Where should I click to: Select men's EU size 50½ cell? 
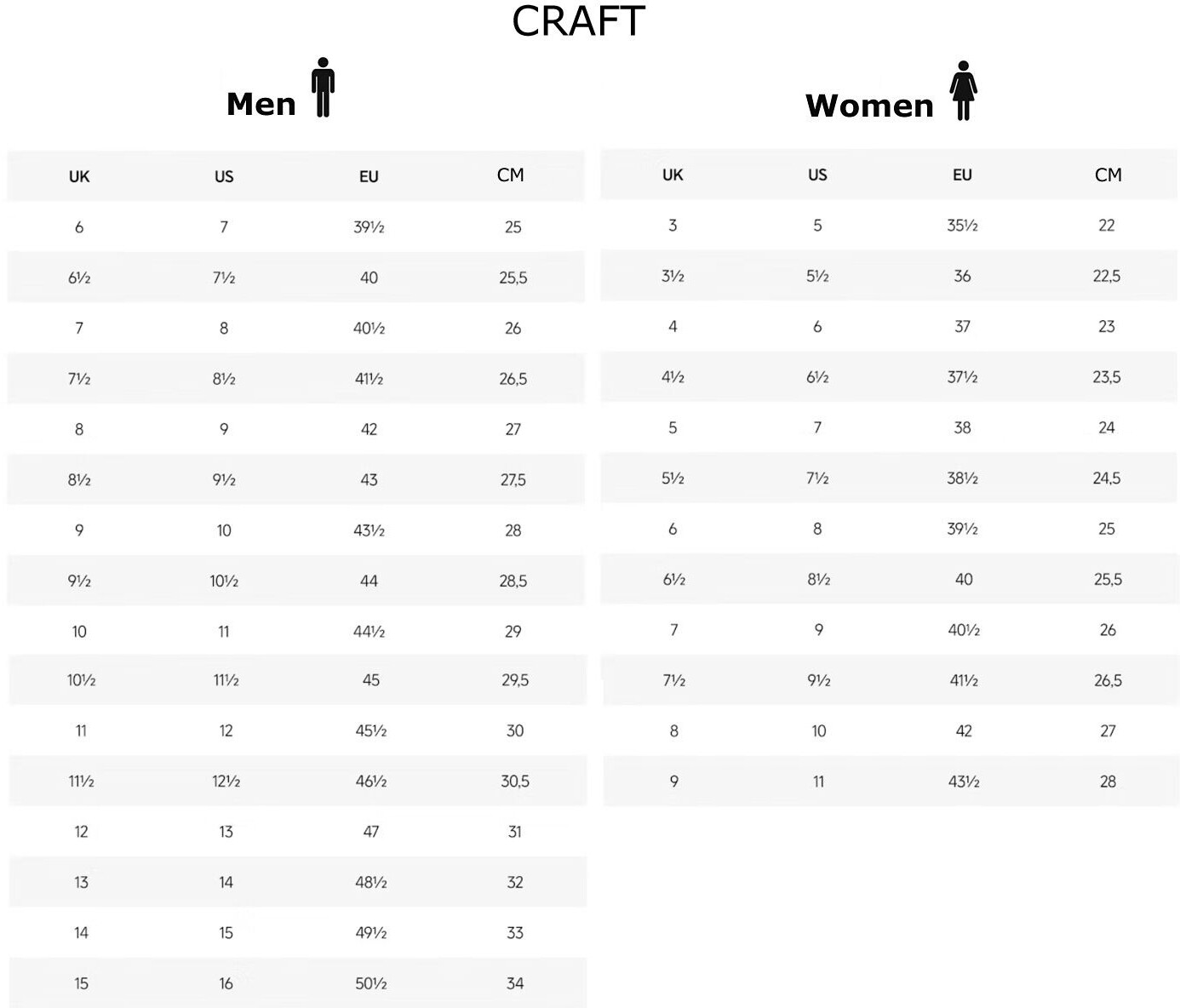click(x=371, y=984)
